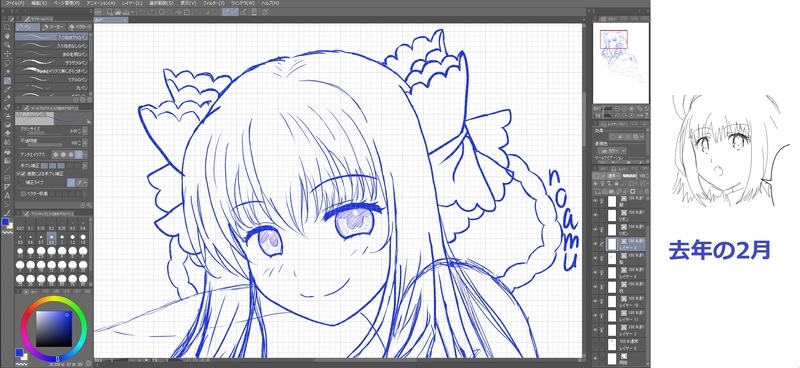800x368 pixels.
Task: Choose the Eyedropper tool
Action: 7,89
